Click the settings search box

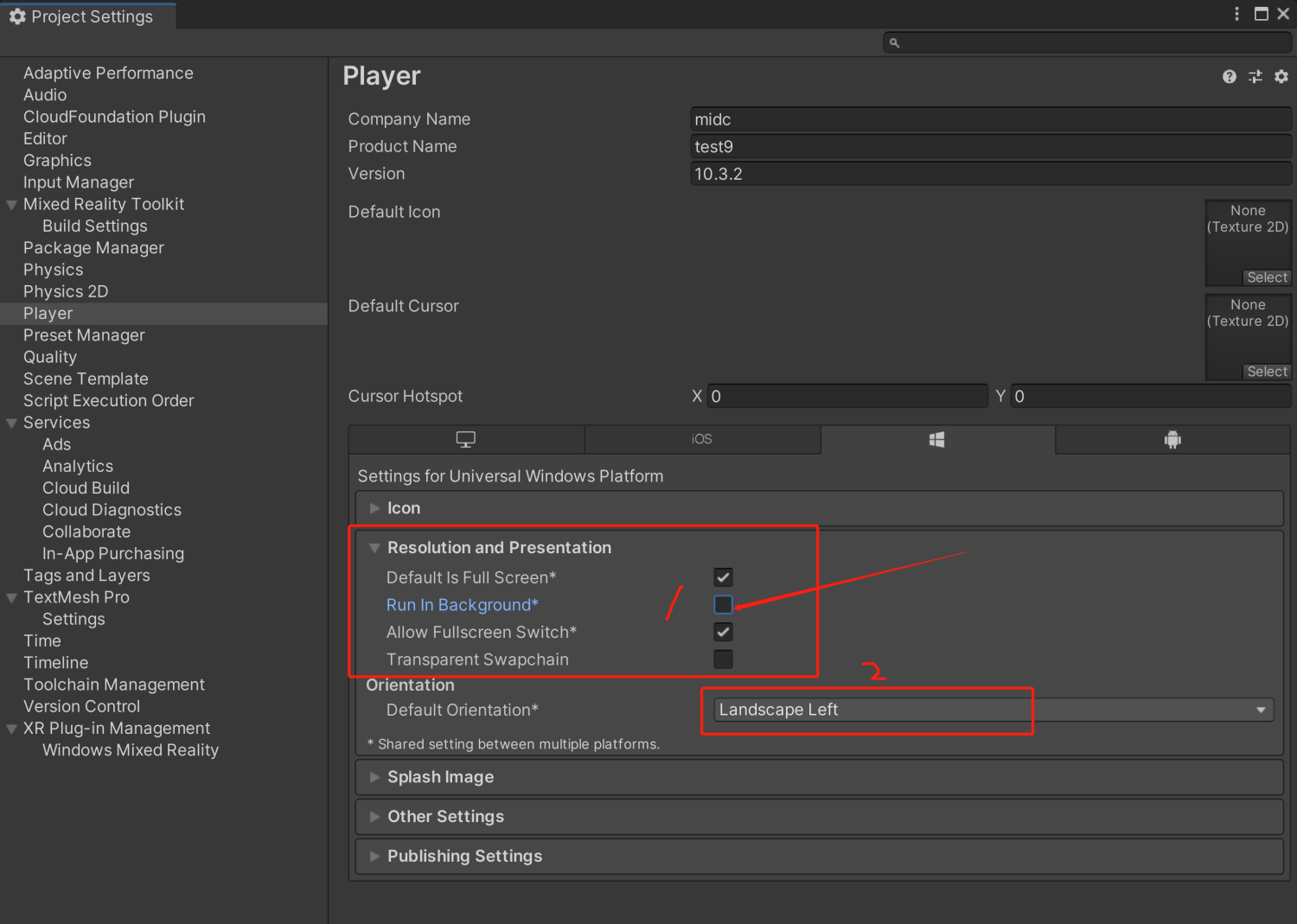[1088, 42]
